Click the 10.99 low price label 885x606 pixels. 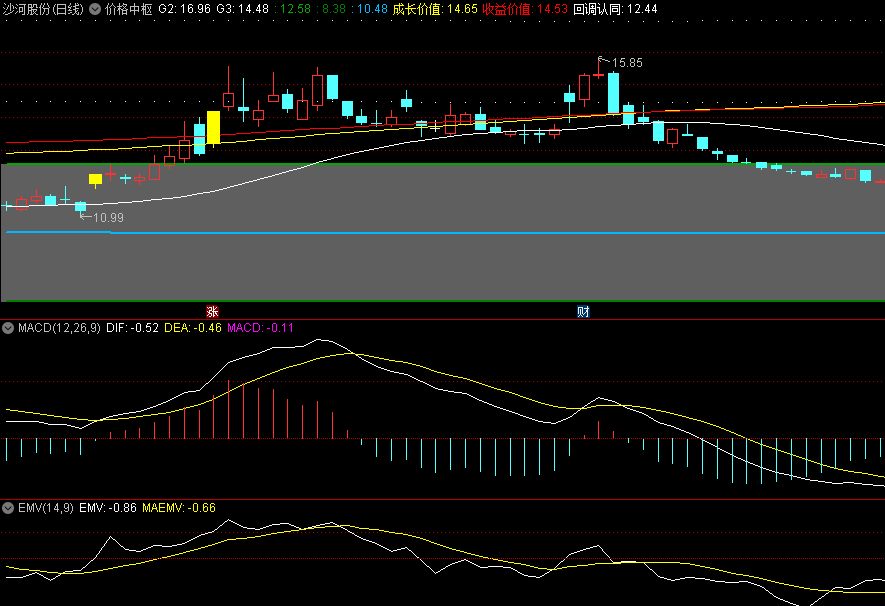(x=108, y=218)
